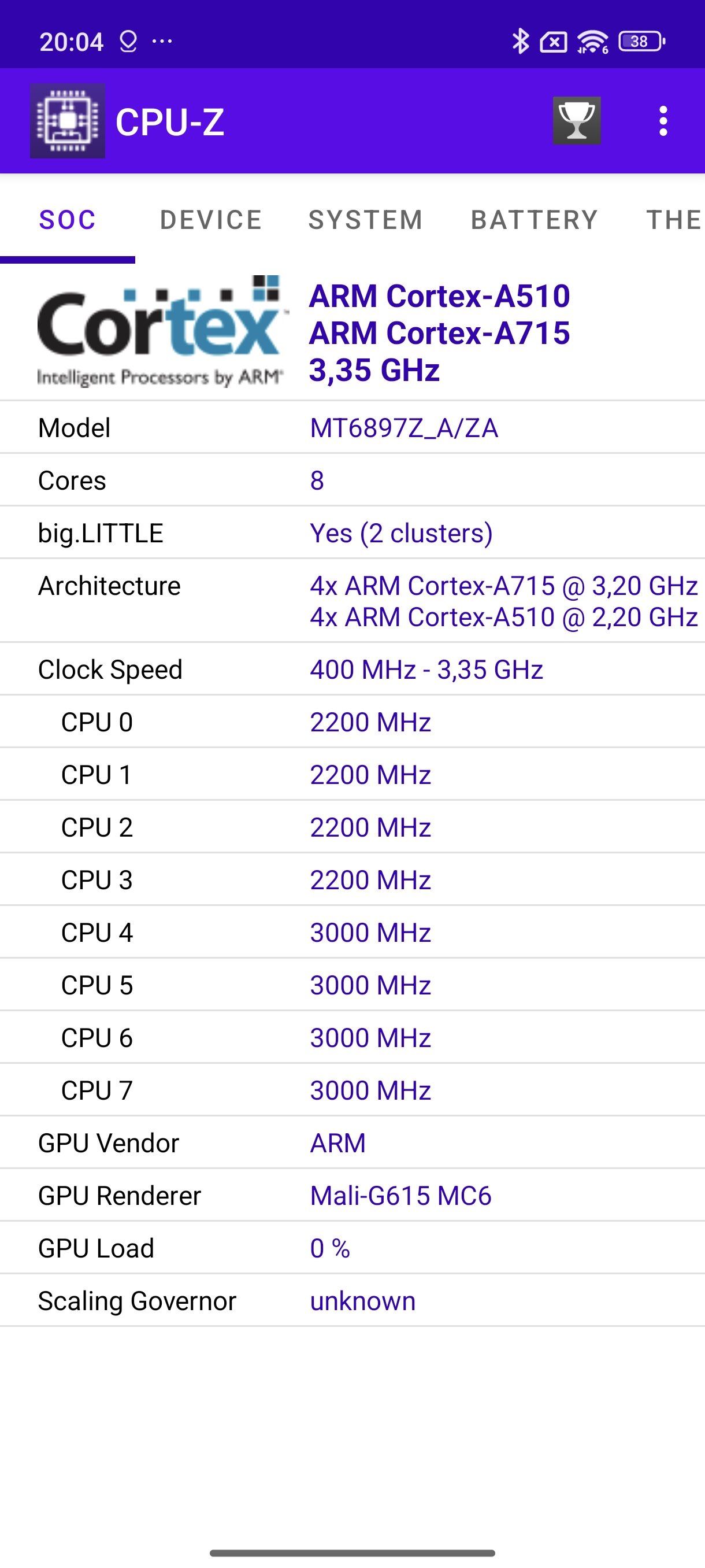Tap the CPU-Z chip logo icon
This screenshot has width=705, height=1568.
(68, 120)
